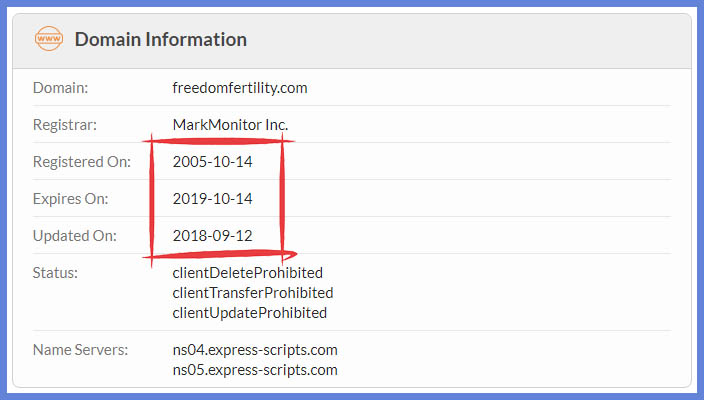Image resolution: width=704 pixels, height=400 pixels.
Task: Click the 2005-10-14 registration date
Action: pyautogui.click(x=212, y=162)
